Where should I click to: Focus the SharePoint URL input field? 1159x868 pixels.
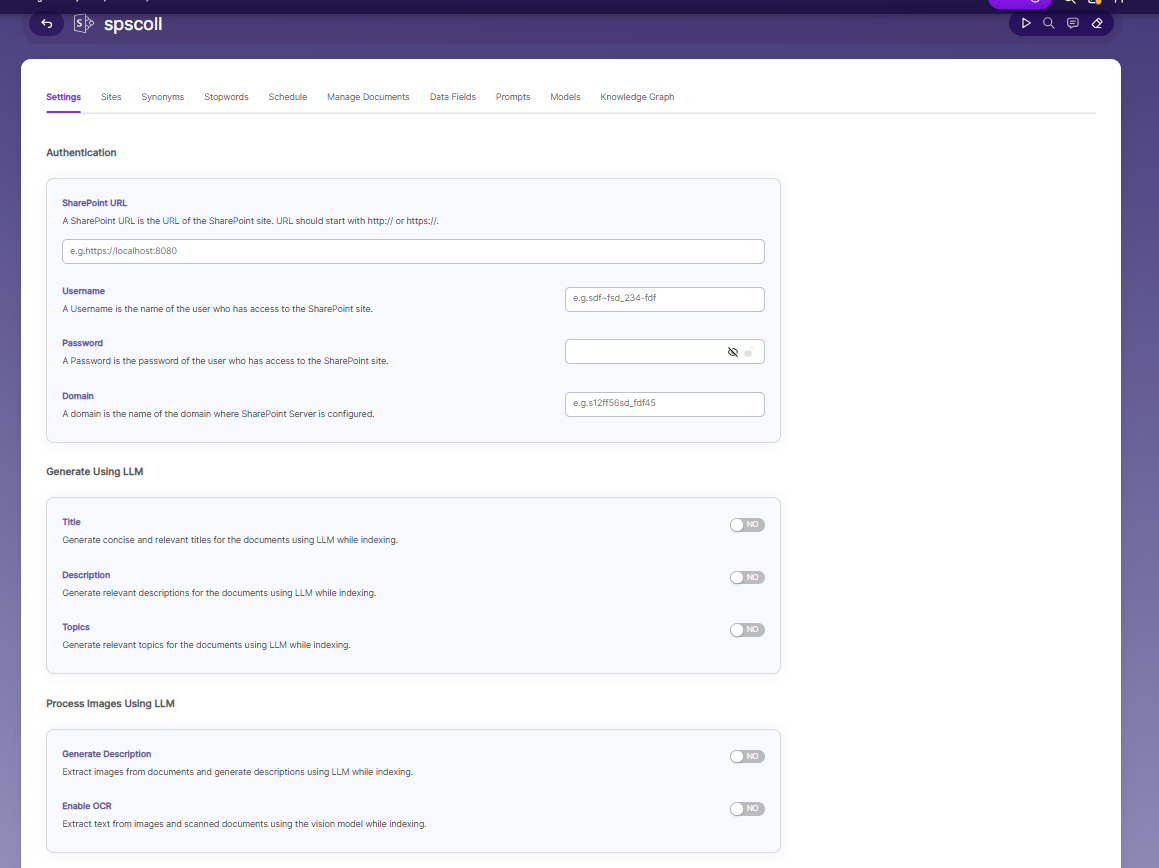[413, 251]
